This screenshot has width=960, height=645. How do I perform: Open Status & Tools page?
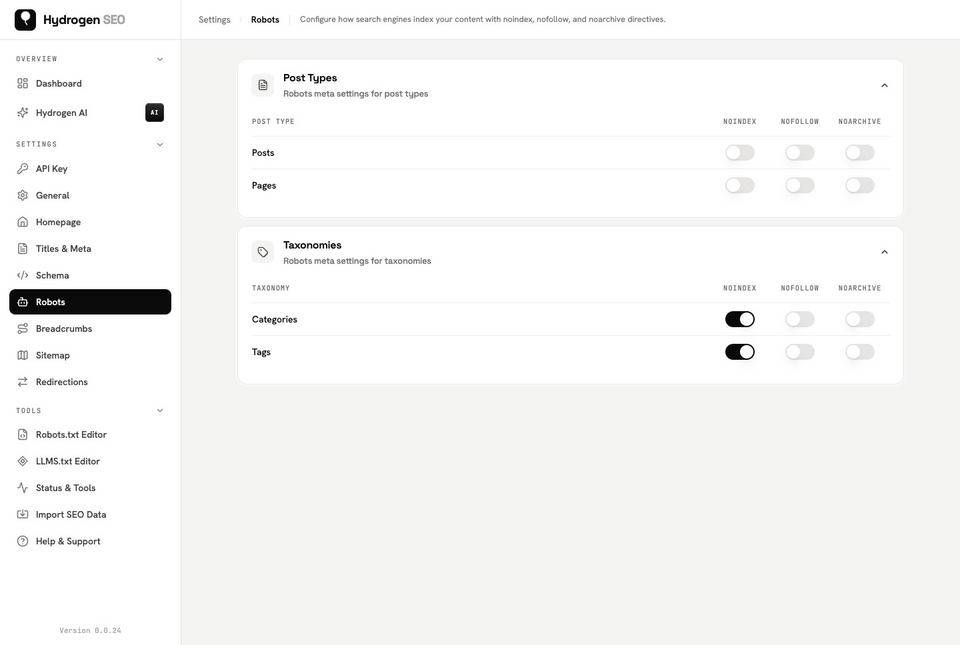[x=90, y=488]
